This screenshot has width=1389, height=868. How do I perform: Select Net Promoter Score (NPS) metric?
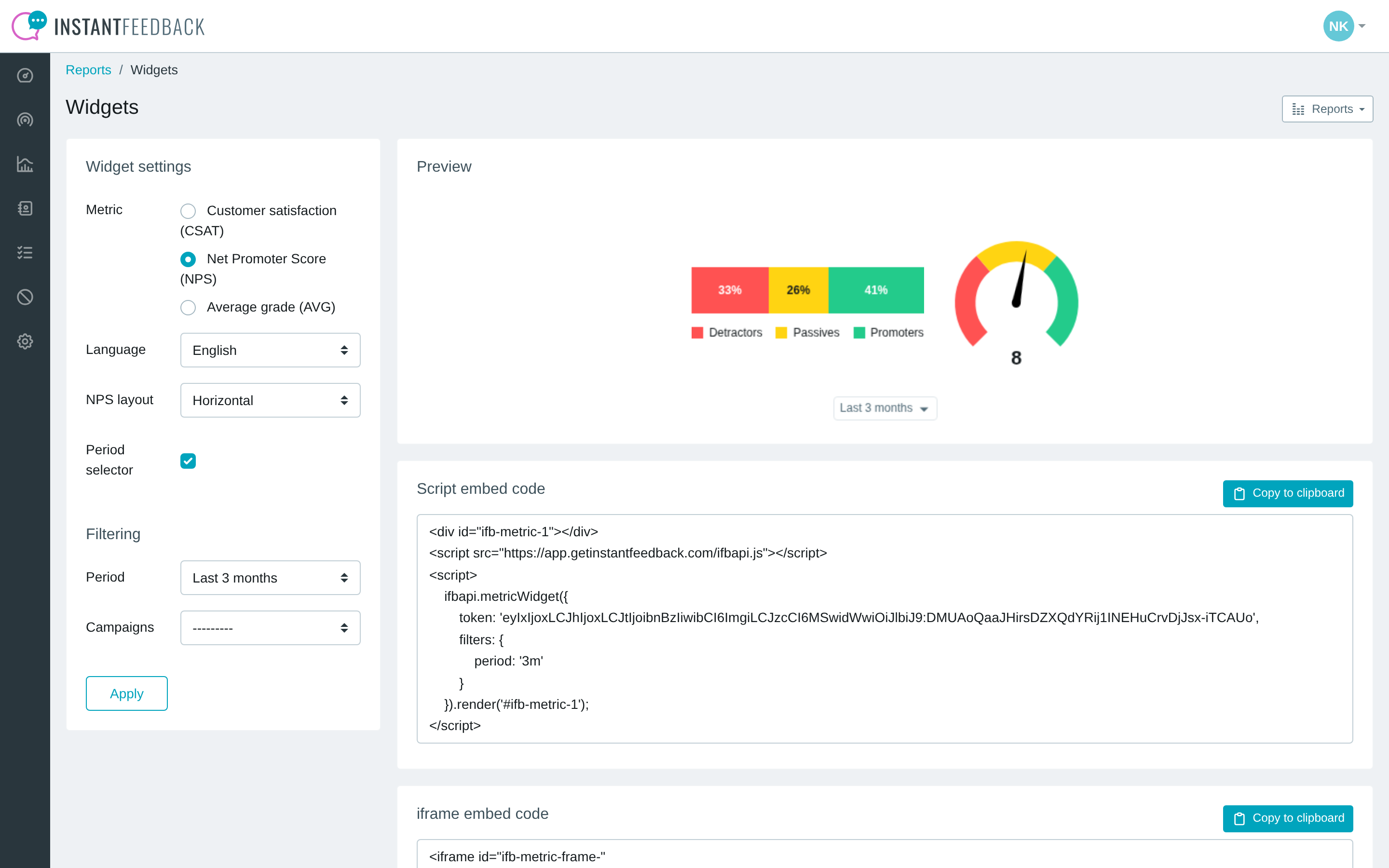coord(188,259)
